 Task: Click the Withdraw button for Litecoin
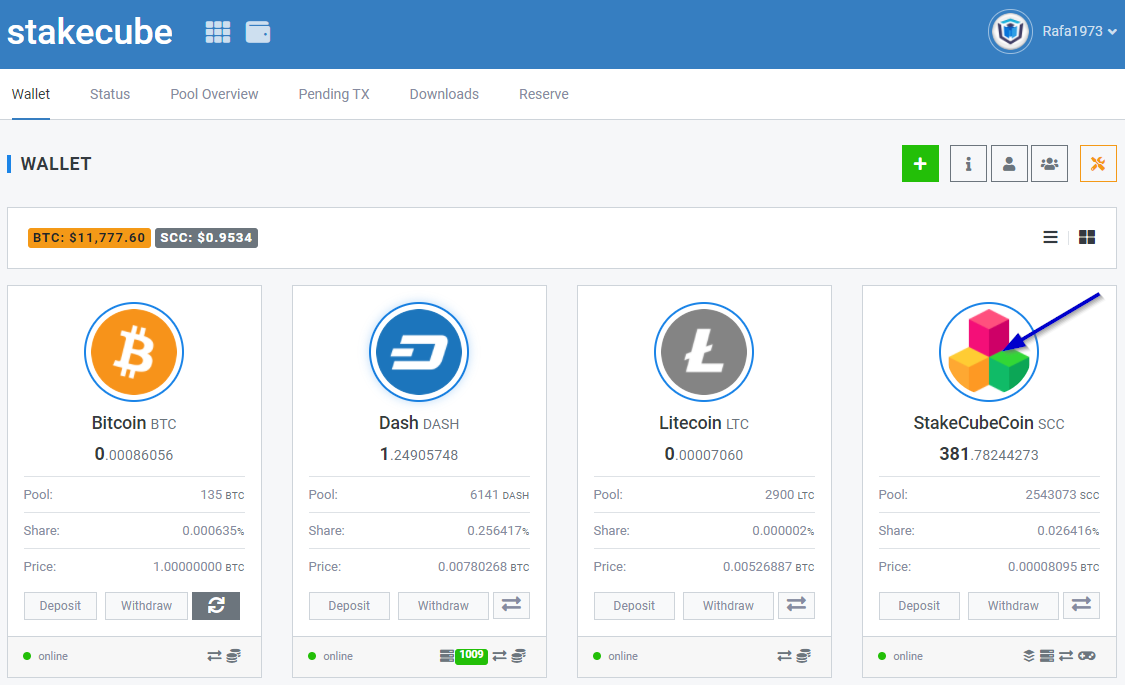[x=728, y=605]
